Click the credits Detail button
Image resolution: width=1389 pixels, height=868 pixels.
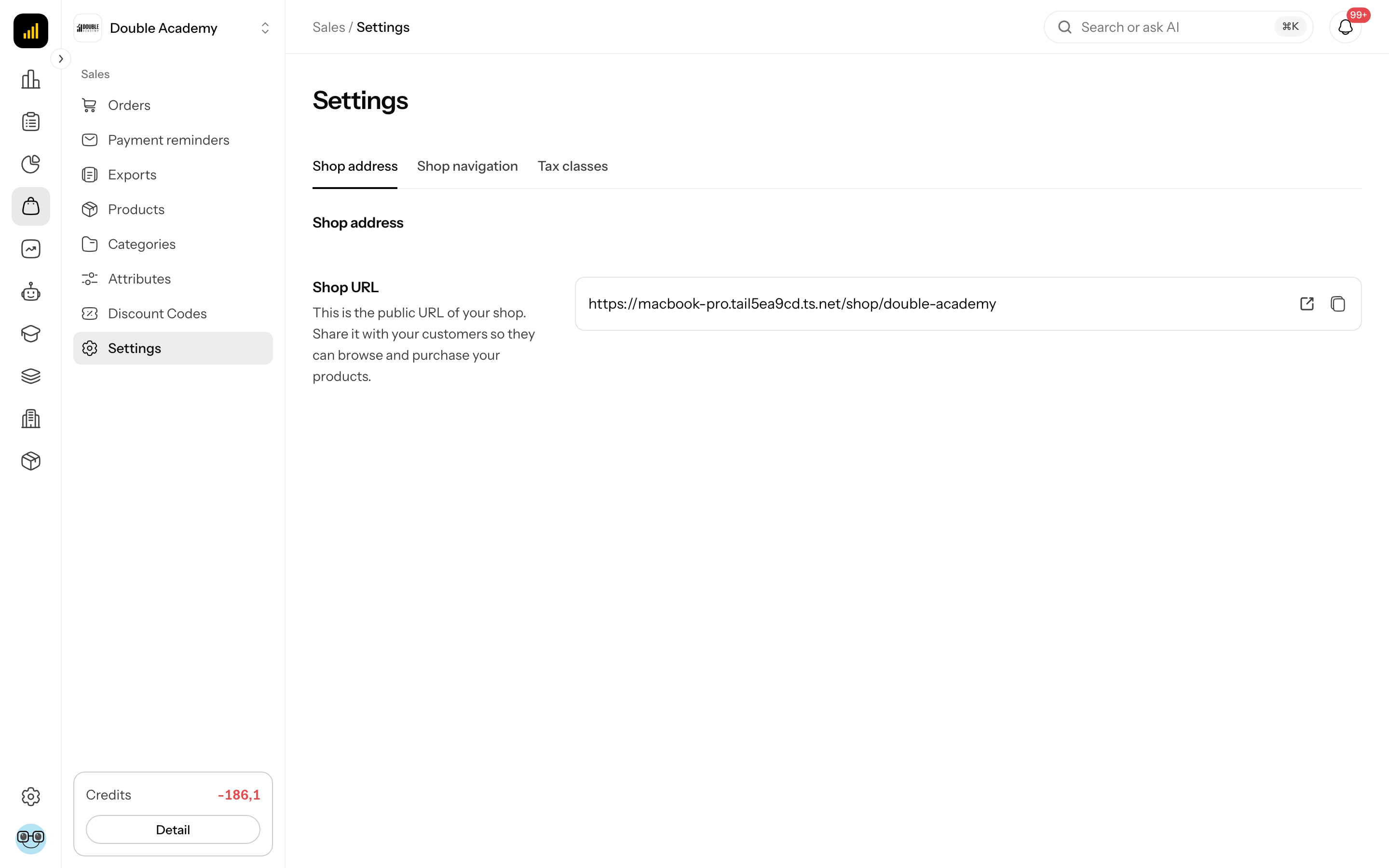(173, 829)
